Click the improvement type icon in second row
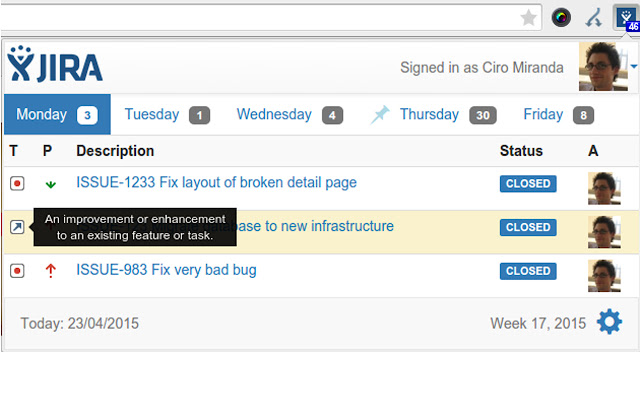Image resolution: width=640 pixels, height=400 pixels. tap(17, 227)
